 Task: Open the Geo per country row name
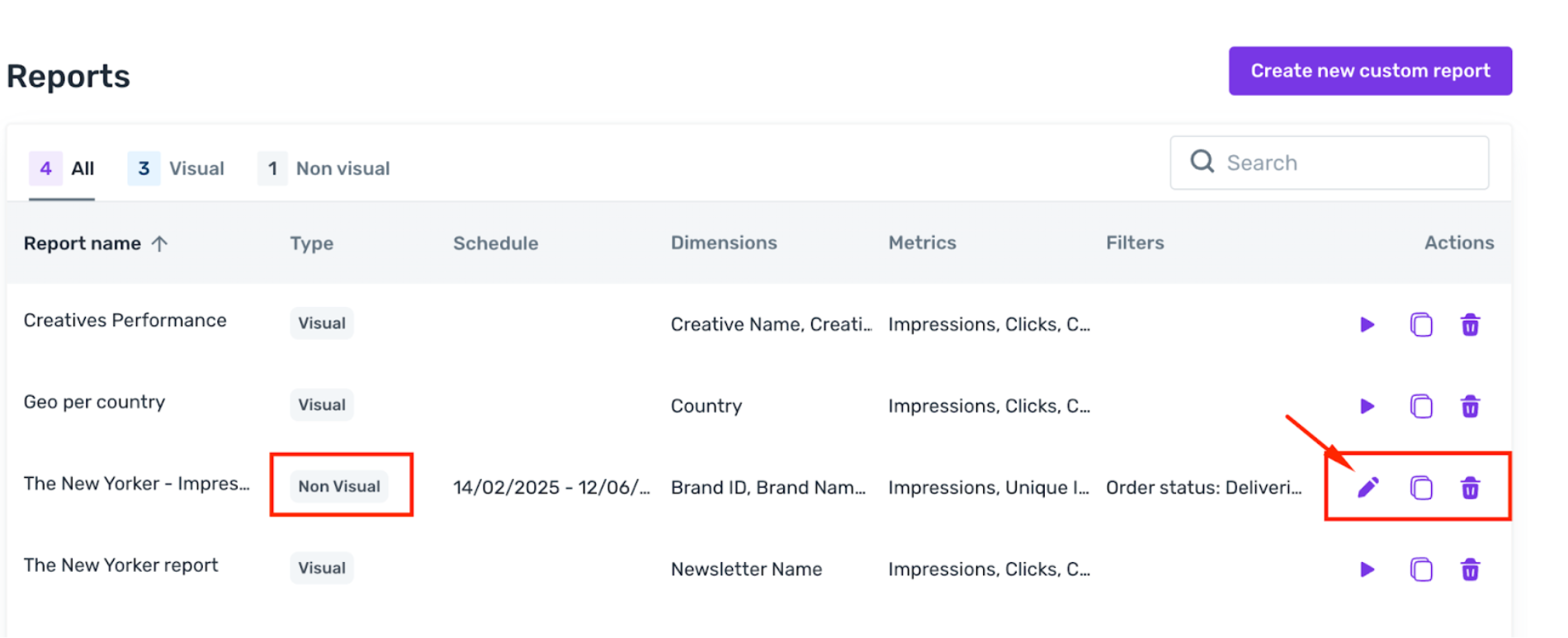[94, 402]
